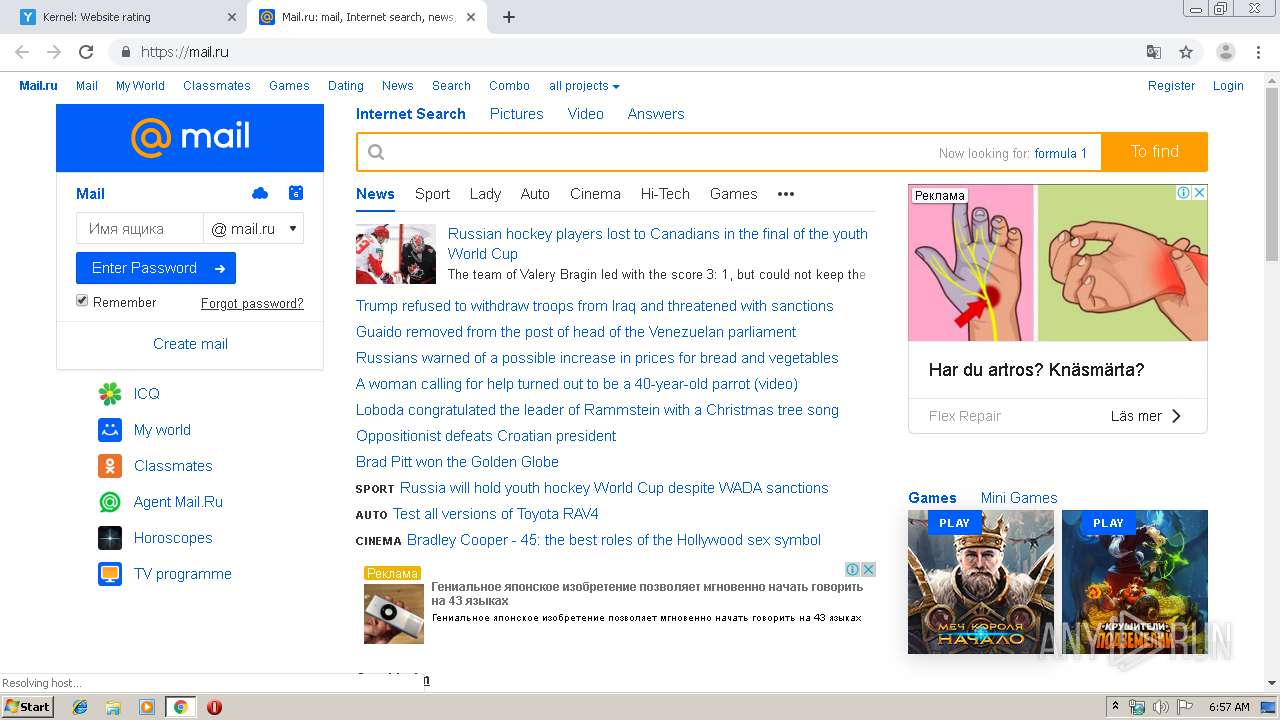Screen dimensions: 1280x720
Task: Close the translator gadget ad
Action: 868,569
